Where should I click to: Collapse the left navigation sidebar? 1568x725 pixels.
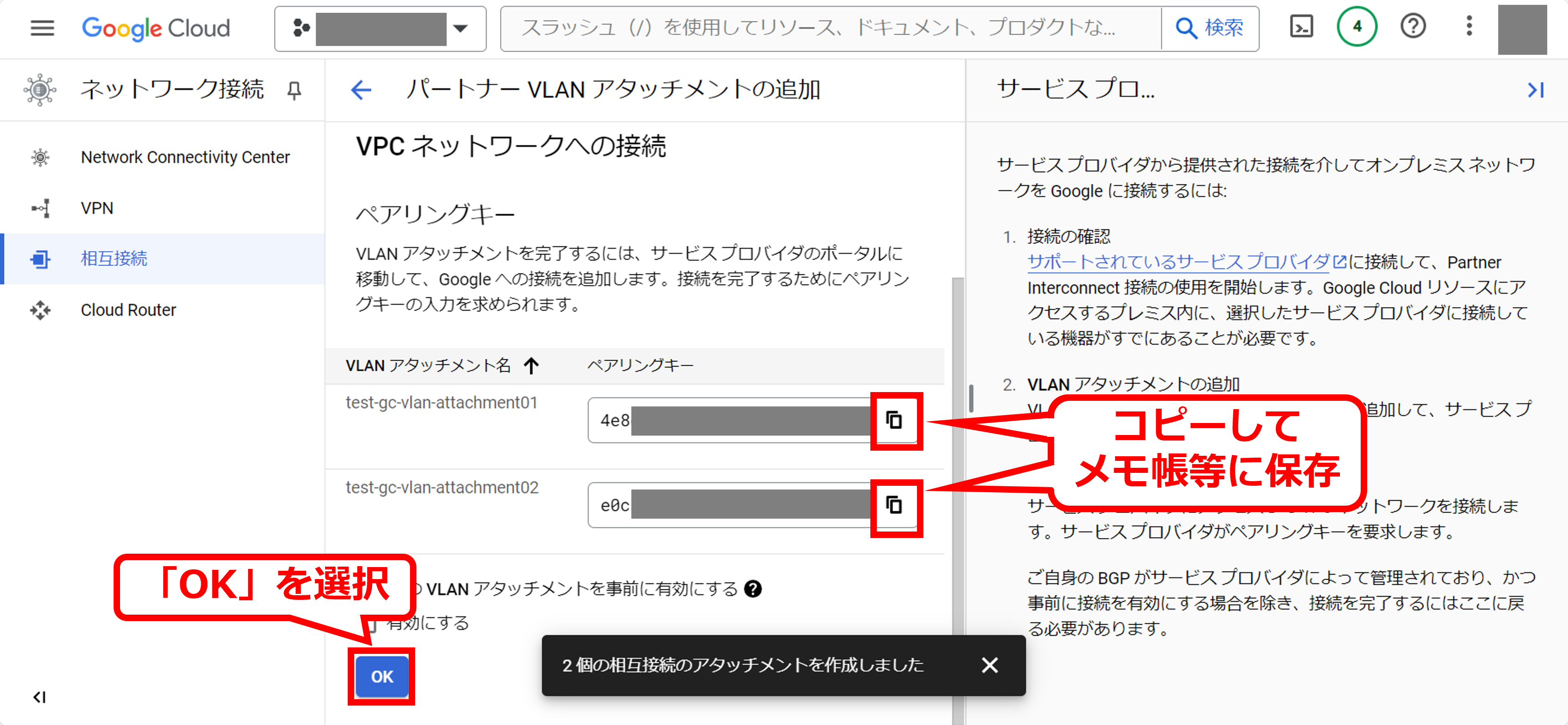[x=40, y=697]
